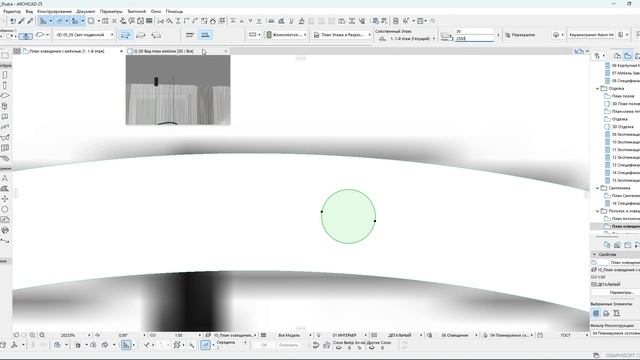Select the Marquee tool in toolbox
This screenshot has height=360, width=640.
[5, 56]
